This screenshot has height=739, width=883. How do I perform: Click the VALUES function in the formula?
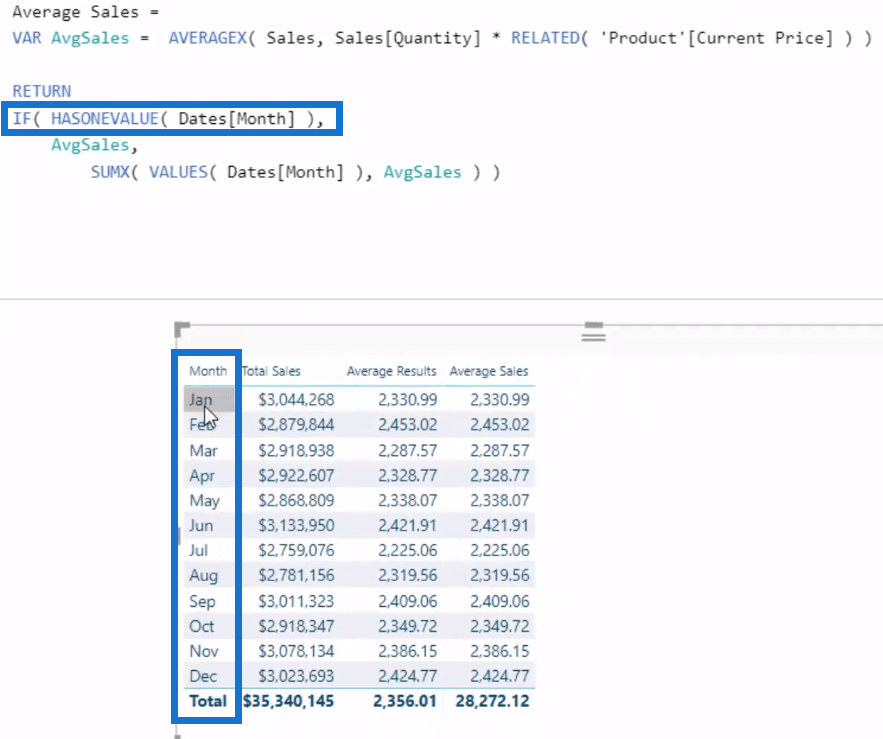click(179, 172)
